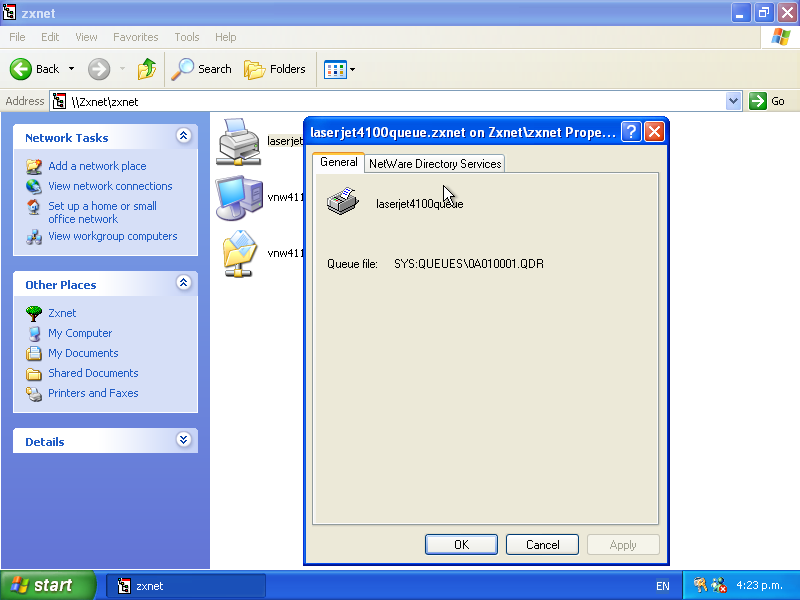The height and width of the screenshot is (600, 800).
Task: Click Set up a home or small office network
Action: 103,212
